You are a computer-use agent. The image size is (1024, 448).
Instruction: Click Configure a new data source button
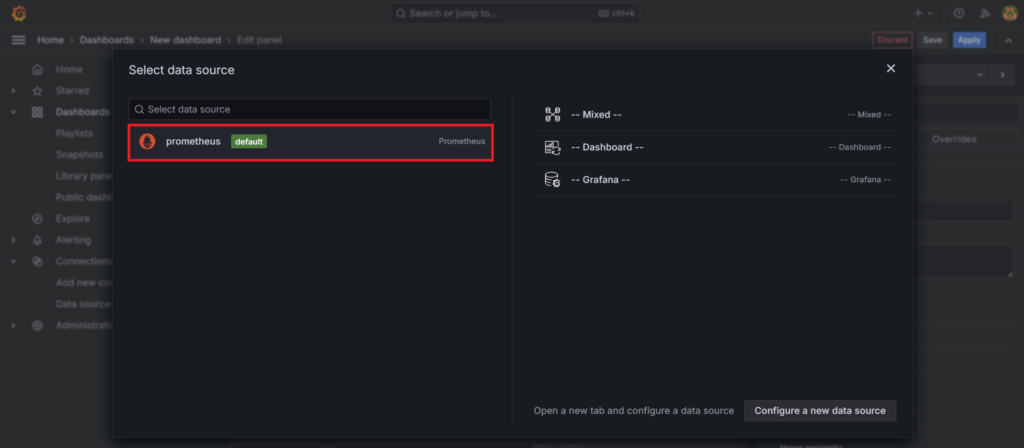coord(820,411)
